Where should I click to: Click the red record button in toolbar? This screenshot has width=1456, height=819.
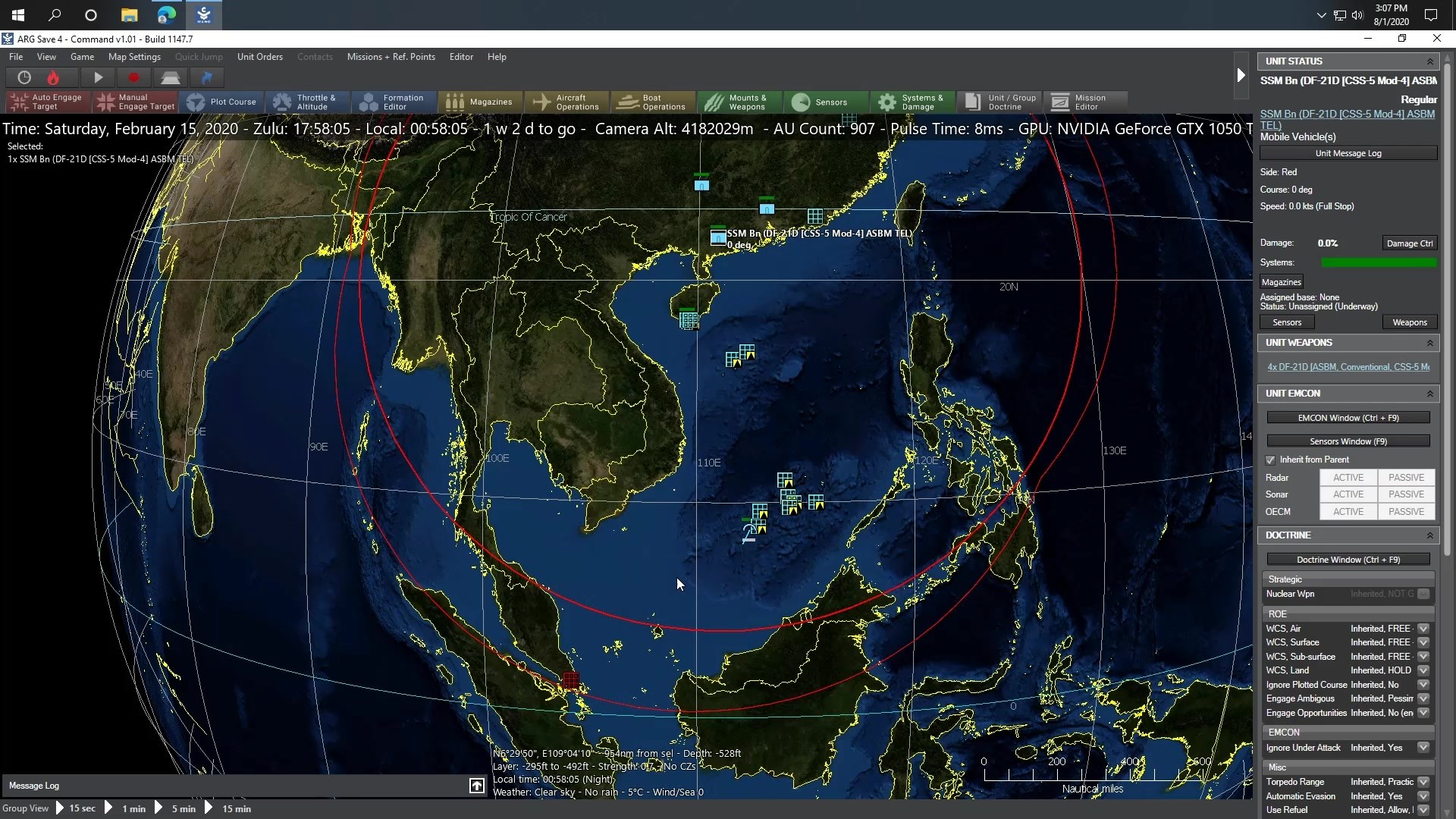(133, 77)
